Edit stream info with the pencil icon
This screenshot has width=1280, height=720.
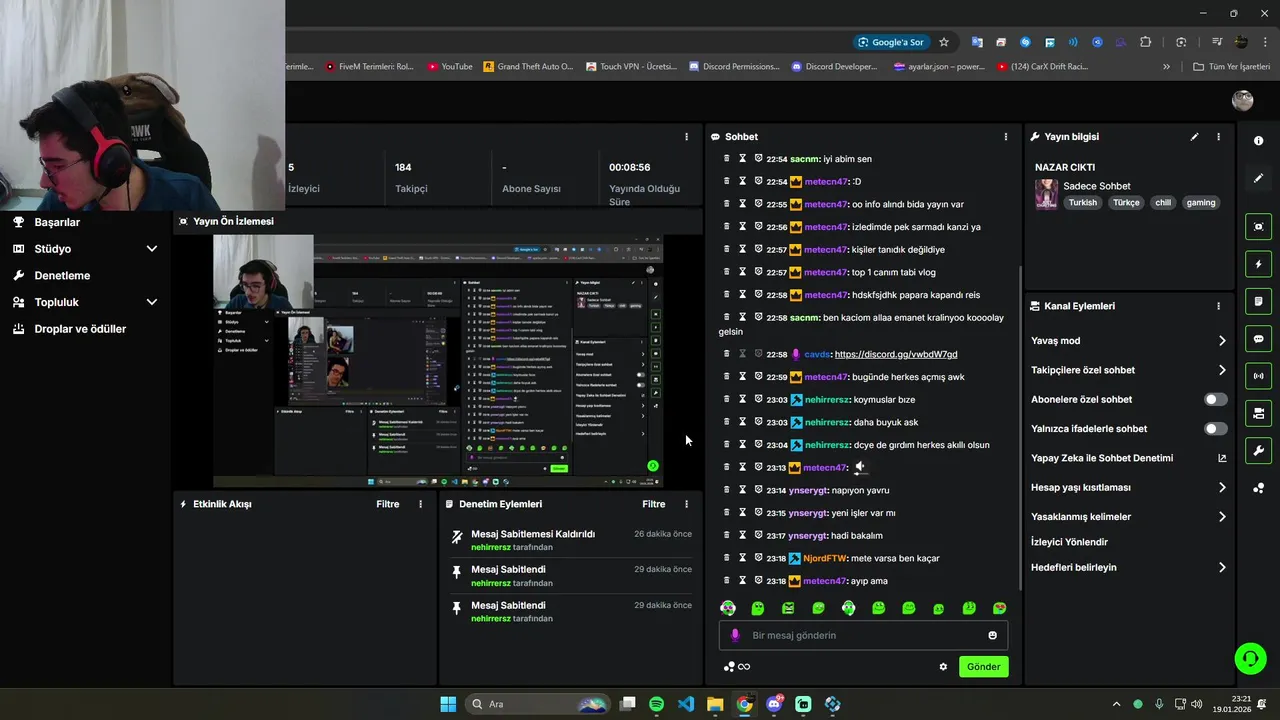pyautogui.click(x=1194, y=137)
